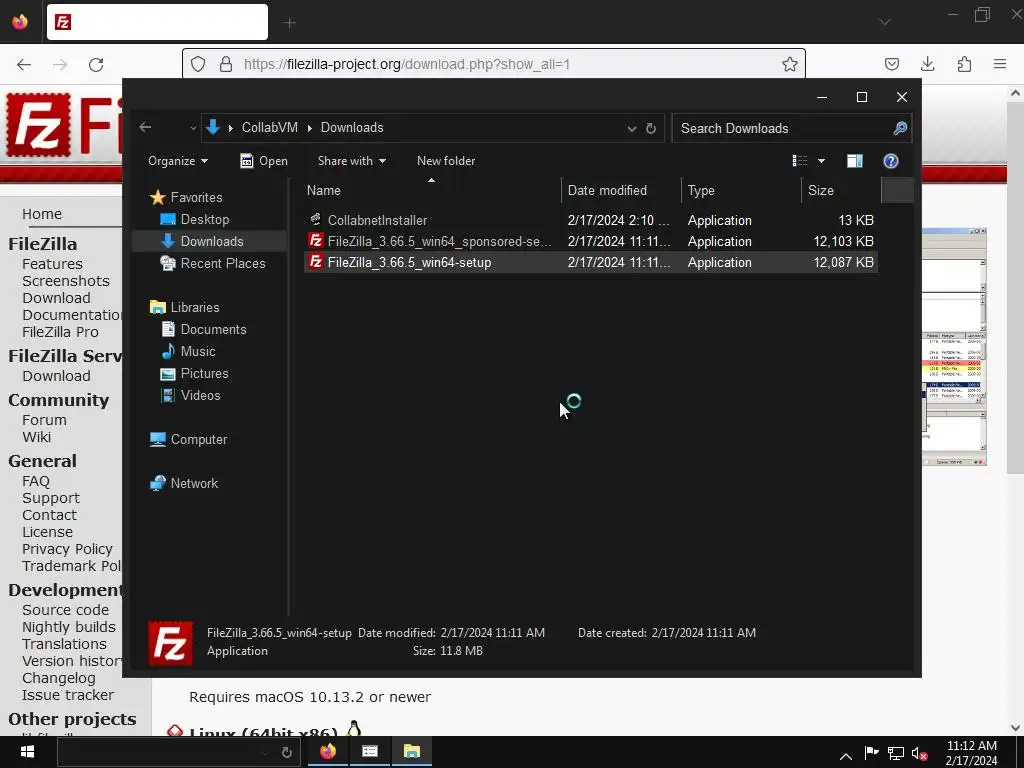Viewport: 1024px width, 768px height.
Task: Open Screenshots link on FileZilla site
Action: (x=66, y=281)
